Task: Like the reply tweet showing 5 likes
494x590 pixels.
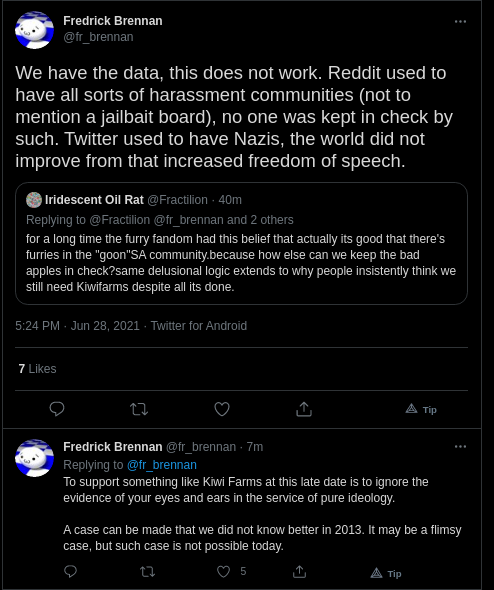Action: point(223,572)
